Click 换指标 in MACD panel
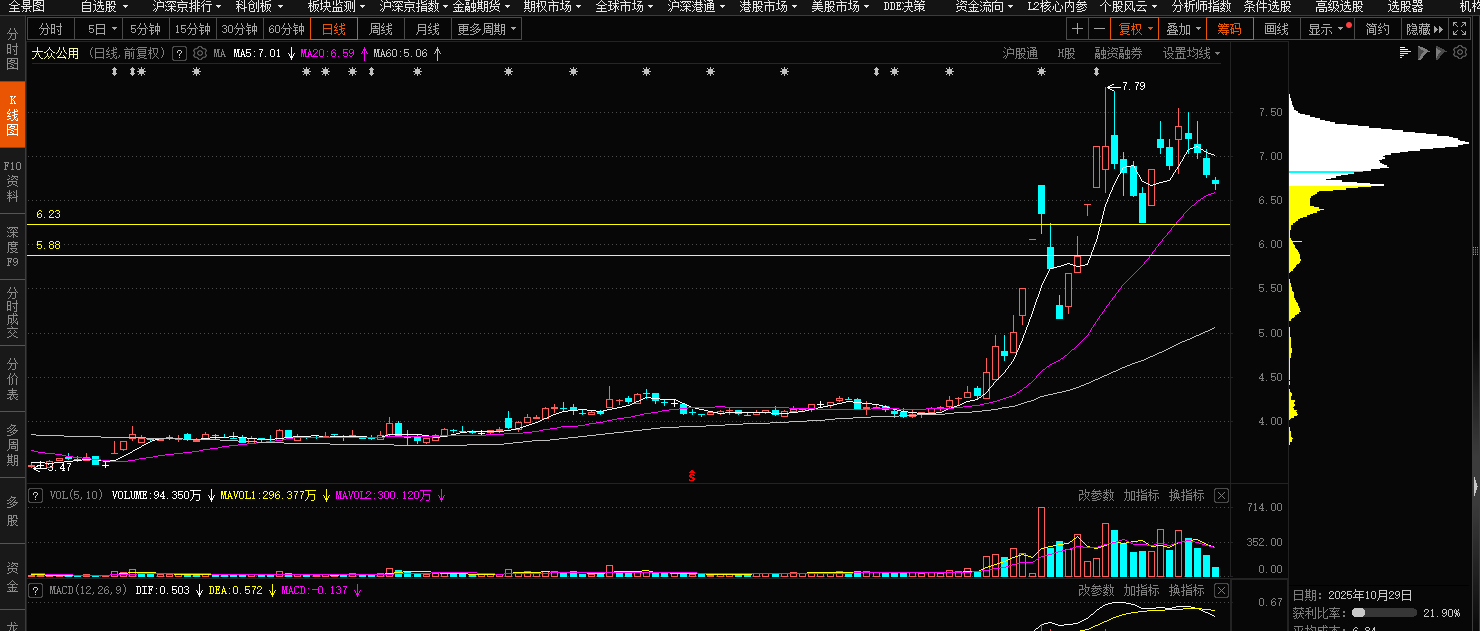This screenshot has width=1480, height=631. 1186,590
